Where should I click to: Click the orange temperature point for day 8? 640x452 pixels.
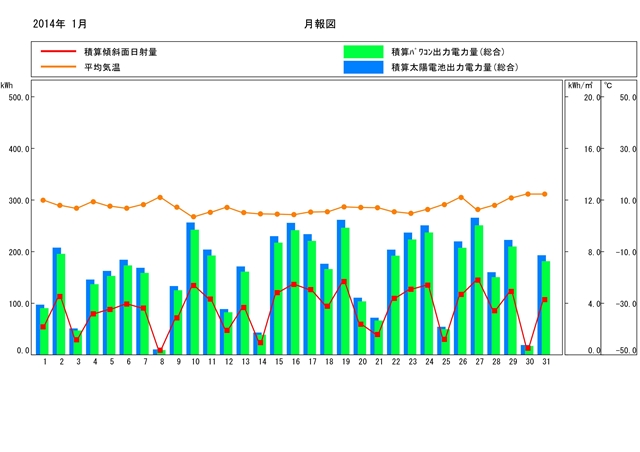point(160,197)
